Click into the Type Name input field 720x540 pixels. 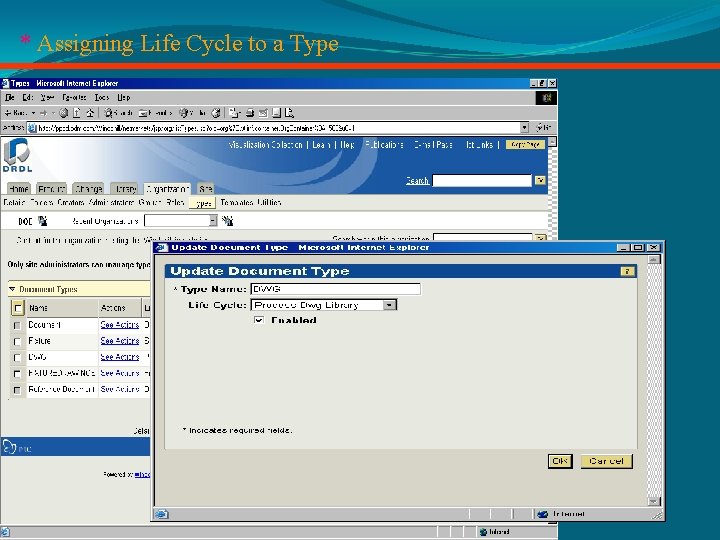point(336,289)
